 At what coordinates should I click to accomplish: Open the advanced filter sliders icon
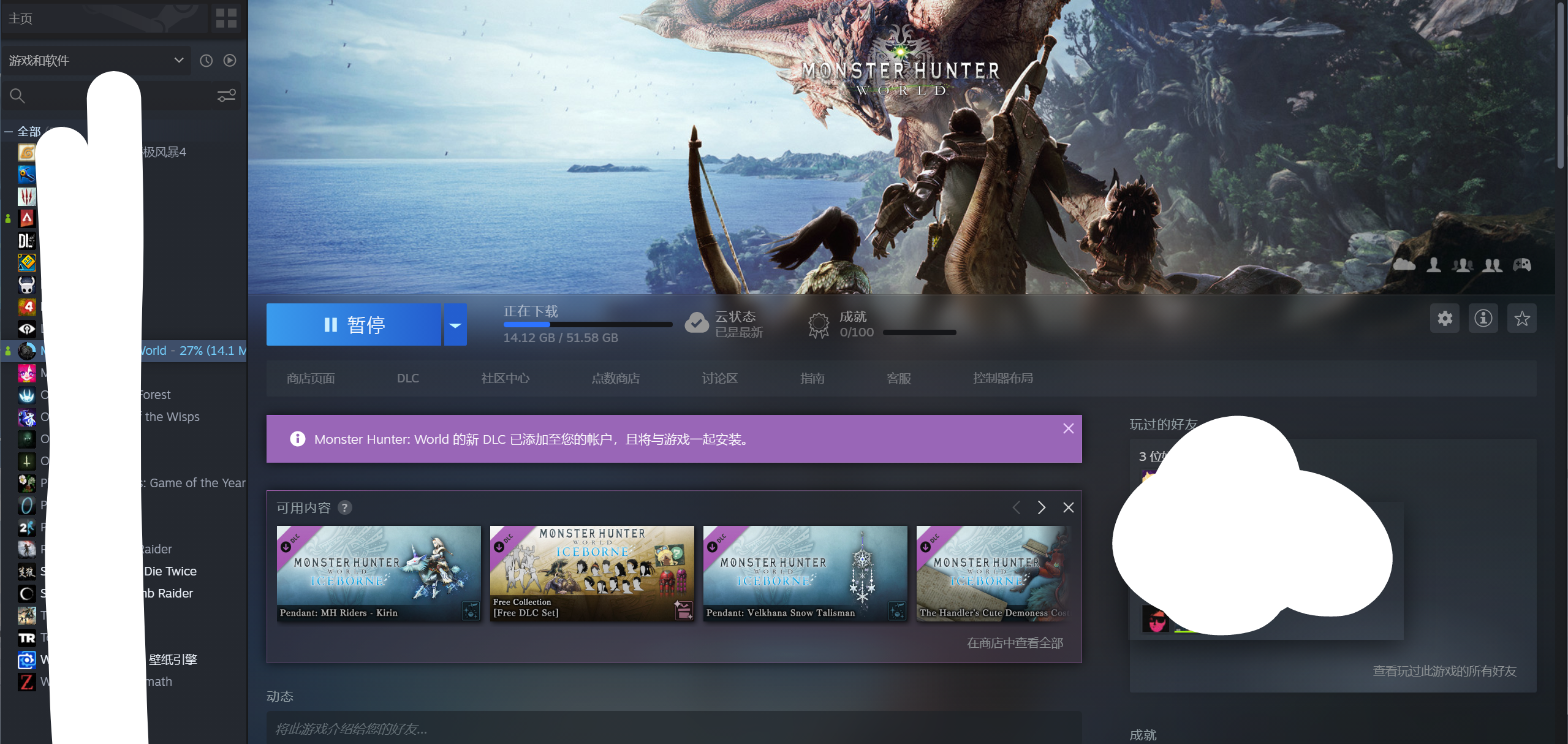click(227, 96)
